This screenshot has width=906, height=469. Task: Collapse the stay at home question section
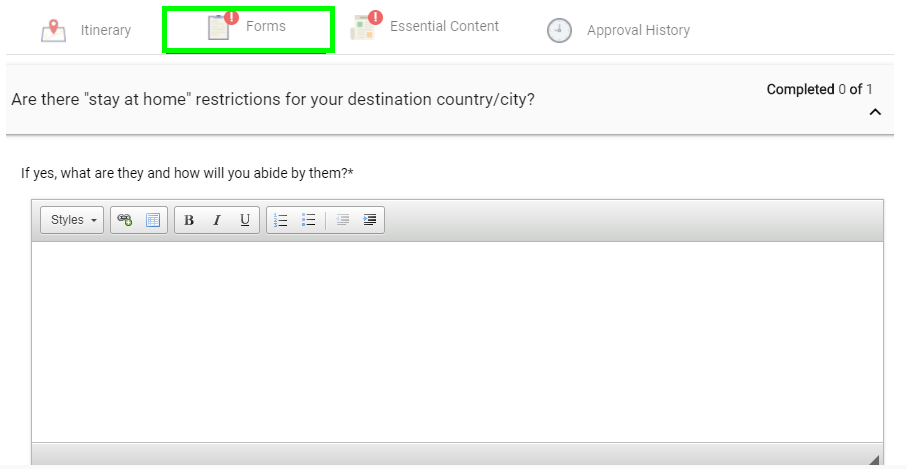coord(875,112)
